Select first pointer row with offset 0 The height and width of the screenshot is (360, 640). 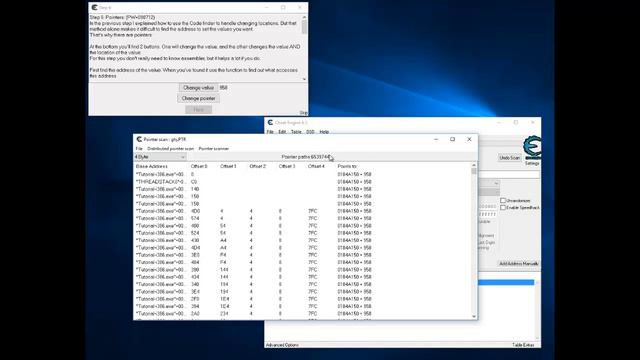[302, 174]
